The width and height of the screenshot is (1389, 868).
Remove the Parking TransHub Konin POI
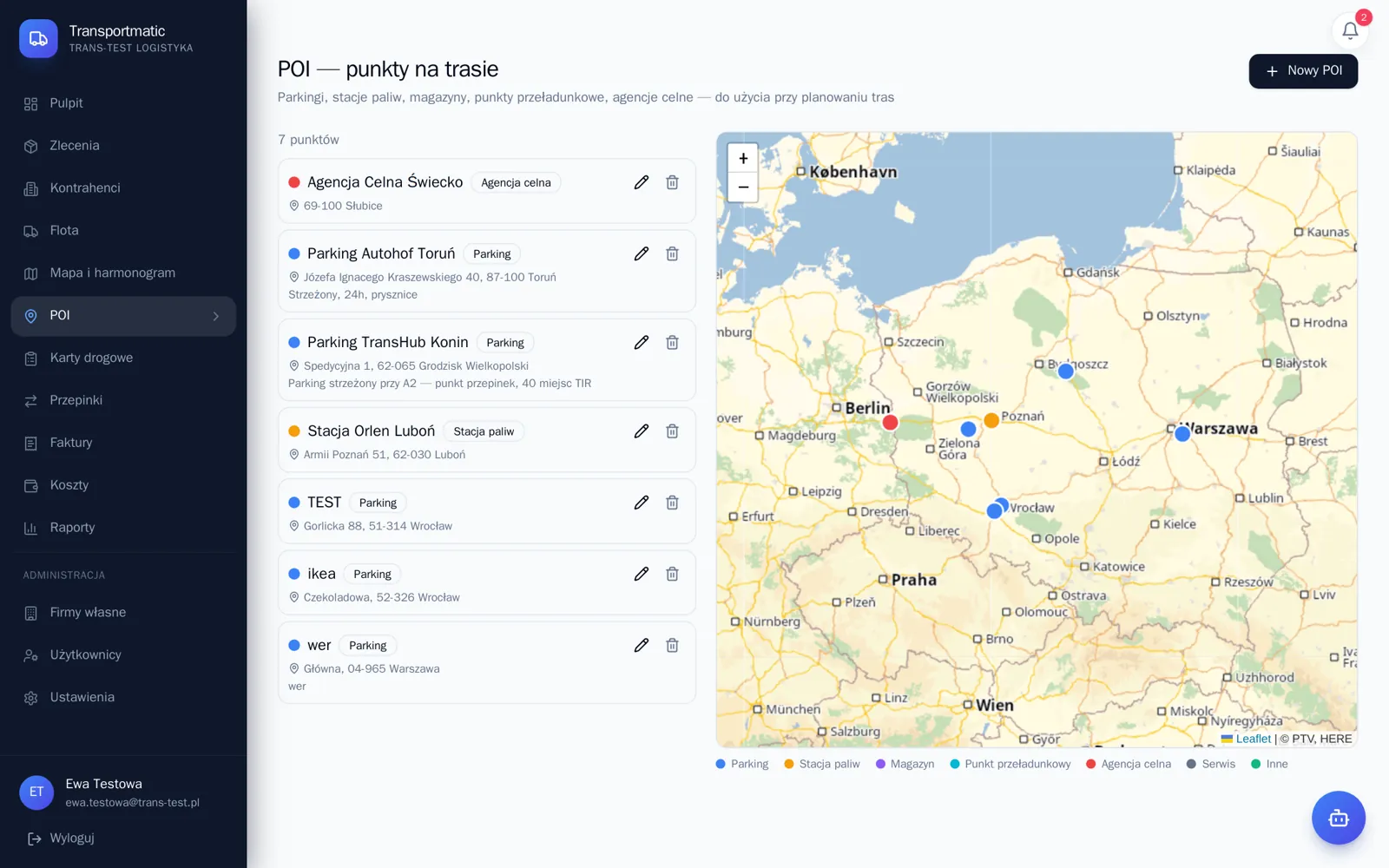pyautogui.click(x=672, y=342)
